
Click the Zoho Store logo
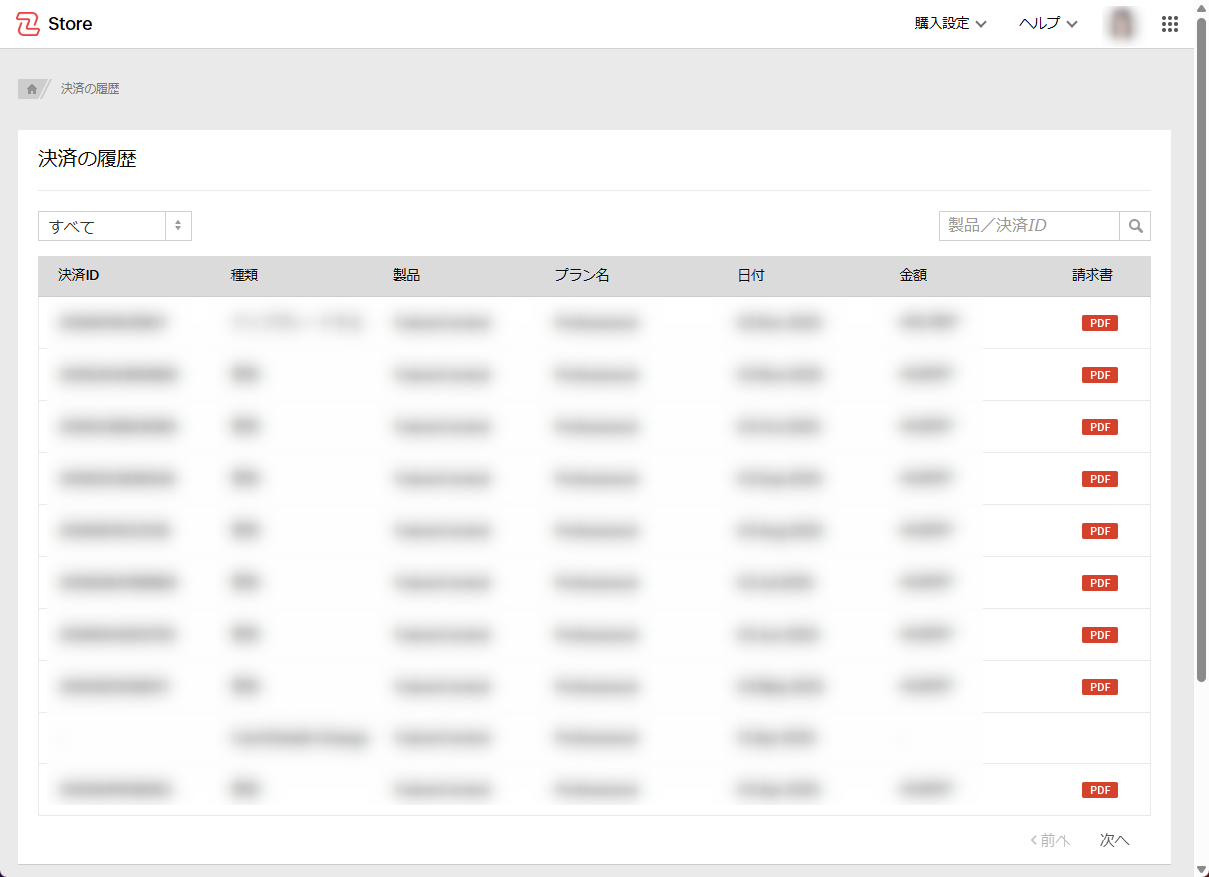coord(54,24)
